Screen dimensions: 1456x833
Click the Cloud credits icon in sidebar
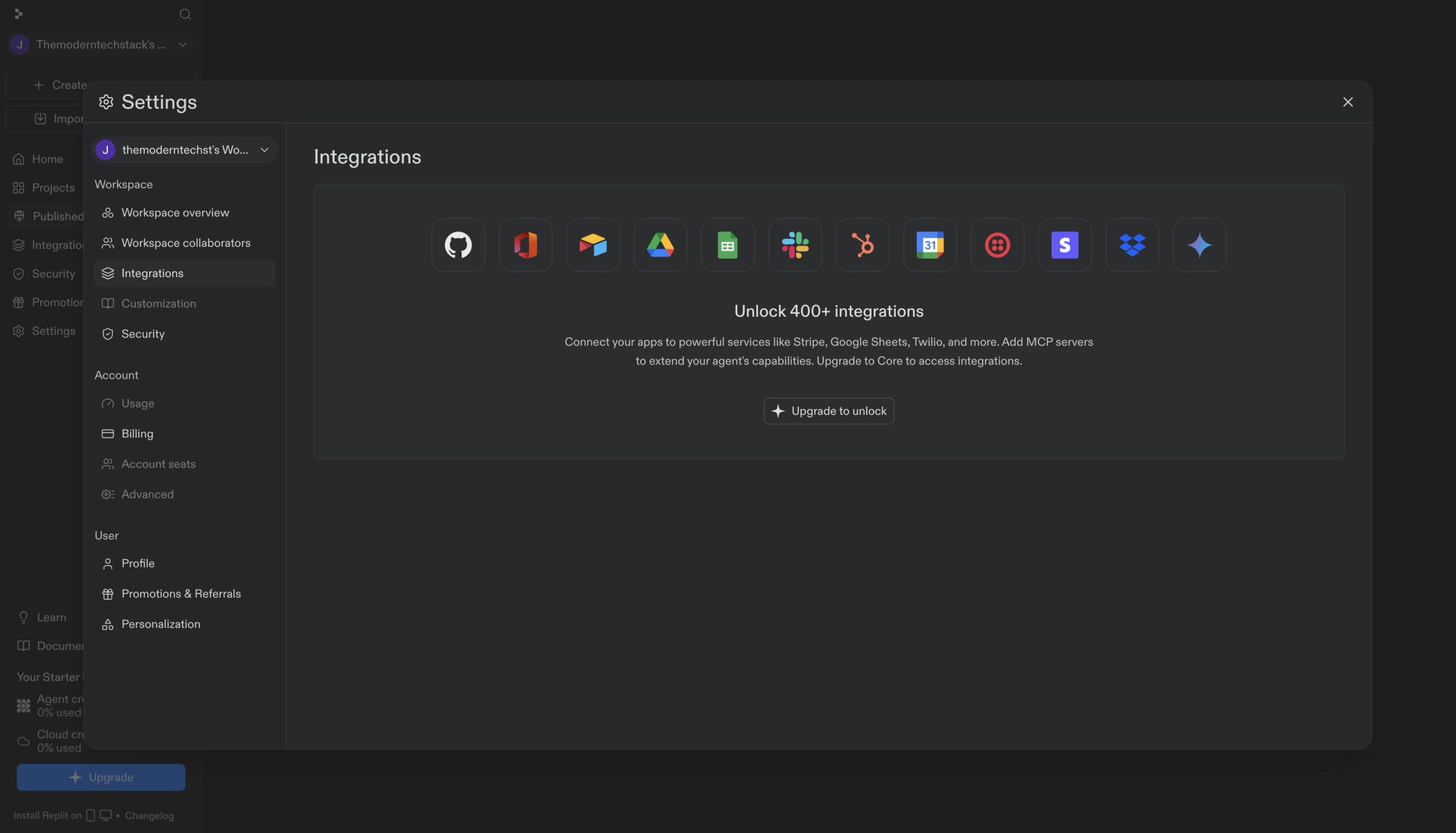coord(23,741)
